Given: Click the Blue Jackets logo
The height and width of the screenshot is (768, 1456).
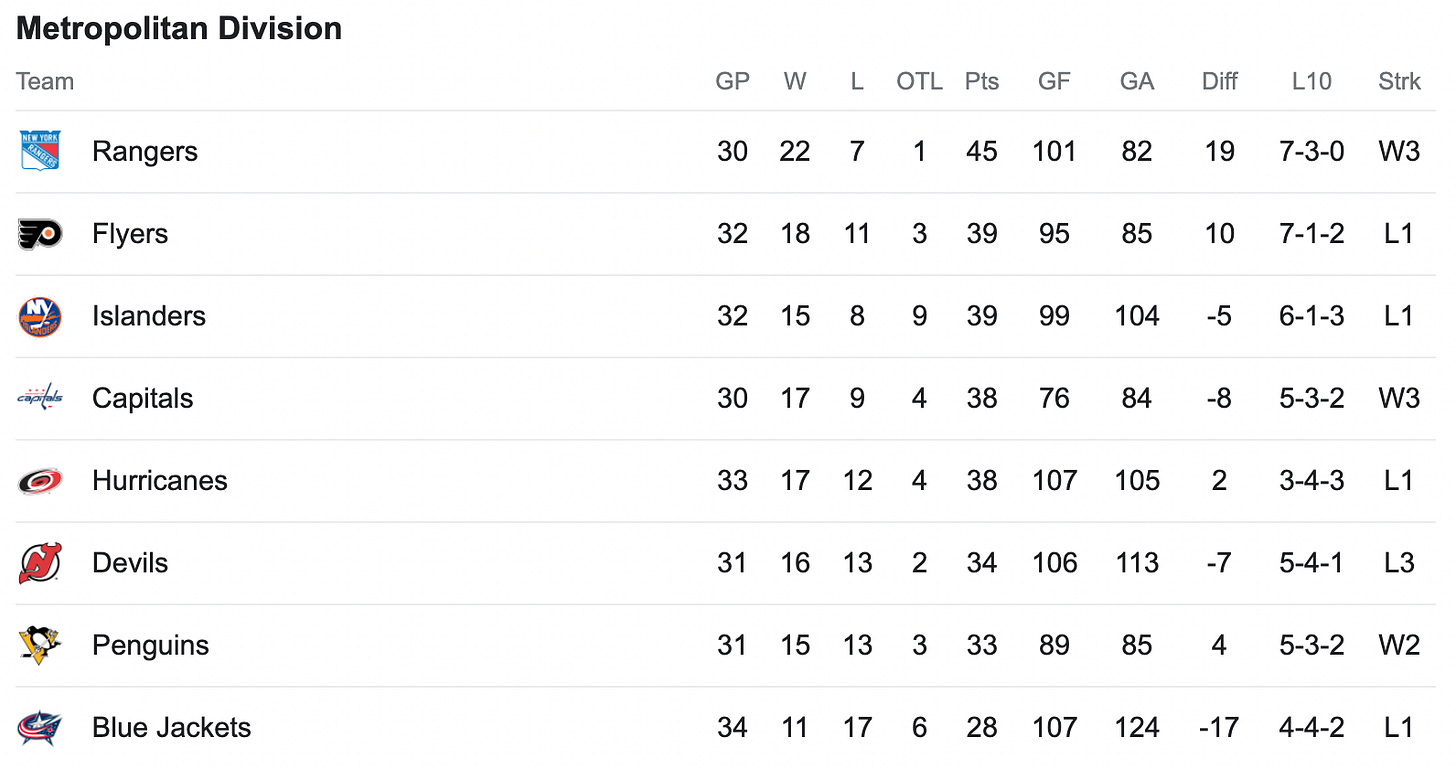Looking at the screenshot, I should point(40,727).
